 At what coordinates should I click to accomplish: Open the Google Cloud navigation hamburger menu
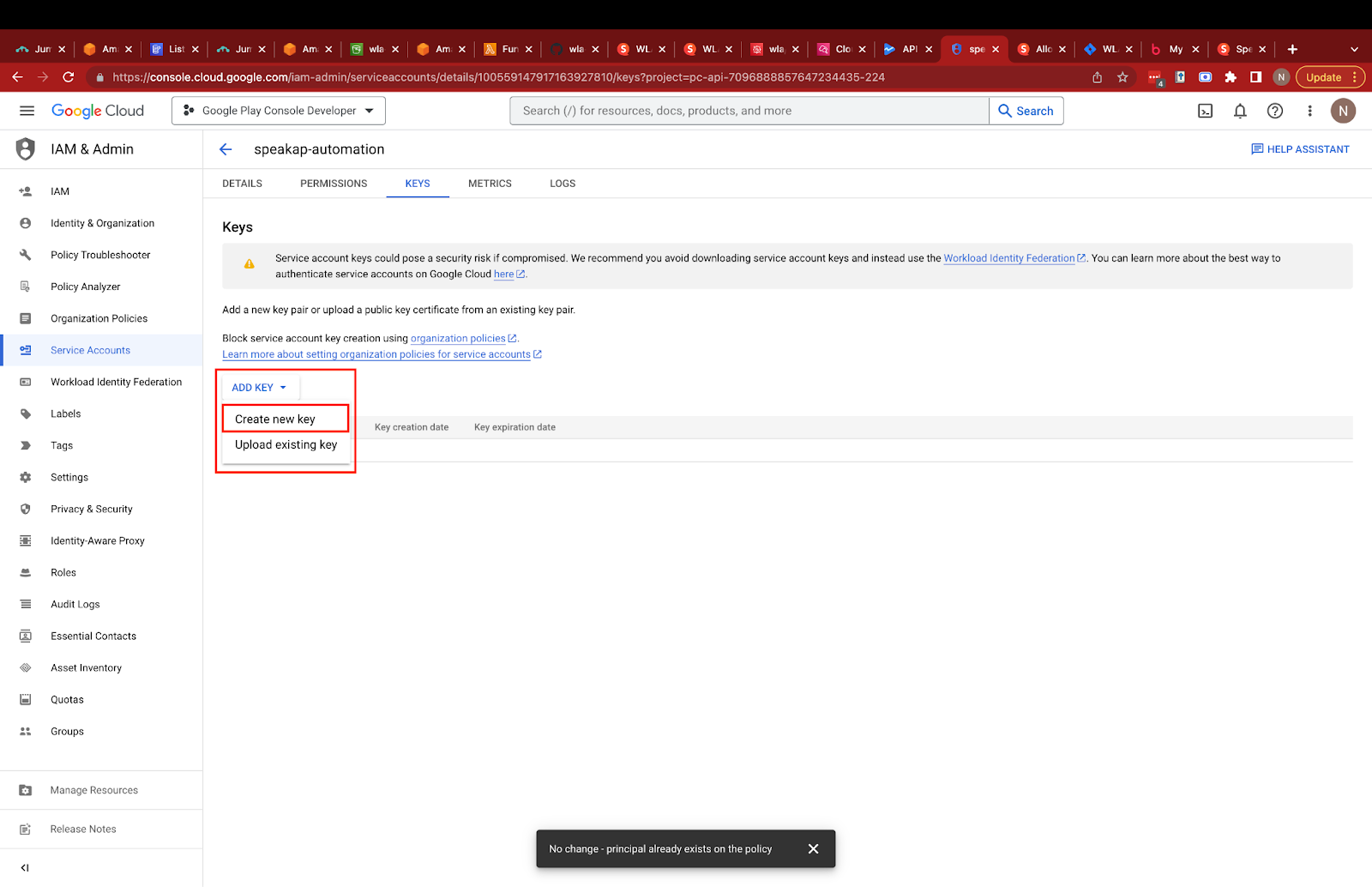27,111
